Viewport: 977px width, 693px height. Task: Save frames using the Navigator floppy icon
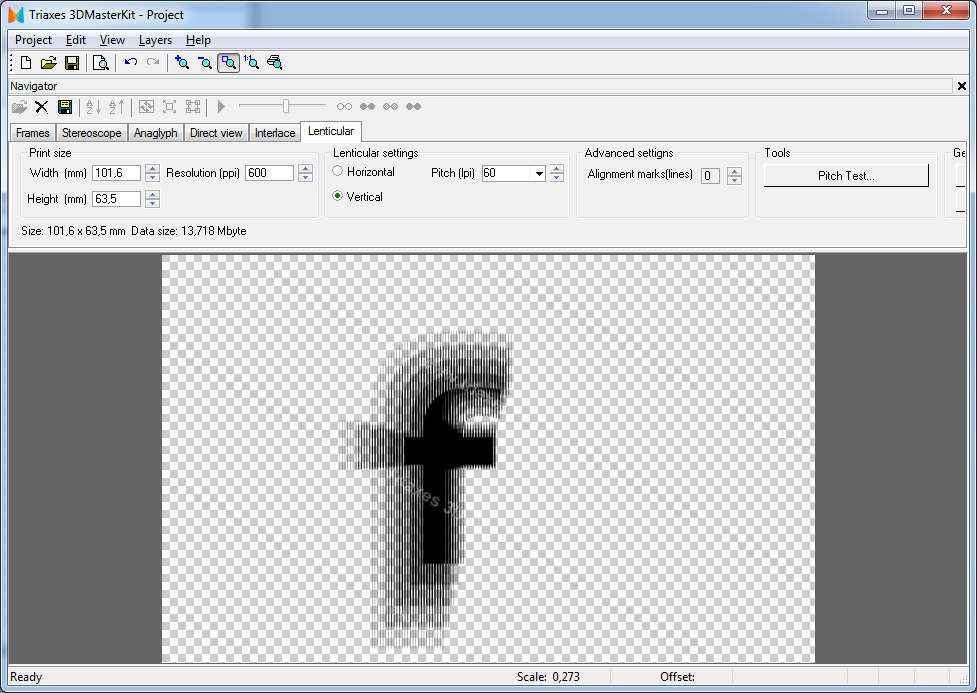pos(65,107)
